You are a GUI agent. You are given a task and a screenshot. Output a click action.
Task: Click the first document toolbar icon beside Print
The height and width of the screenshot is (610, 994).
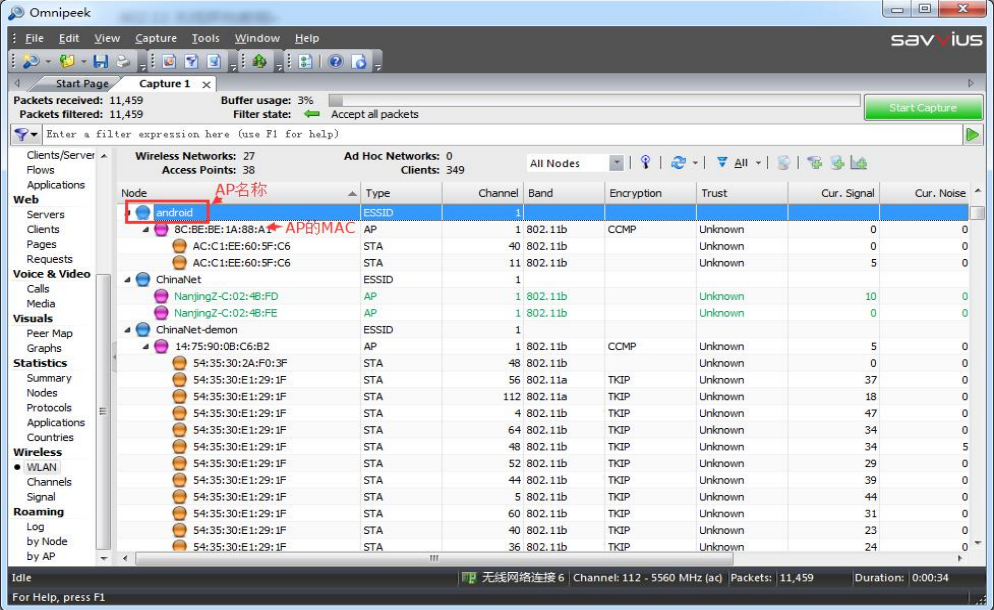click(x=169, y=62)
